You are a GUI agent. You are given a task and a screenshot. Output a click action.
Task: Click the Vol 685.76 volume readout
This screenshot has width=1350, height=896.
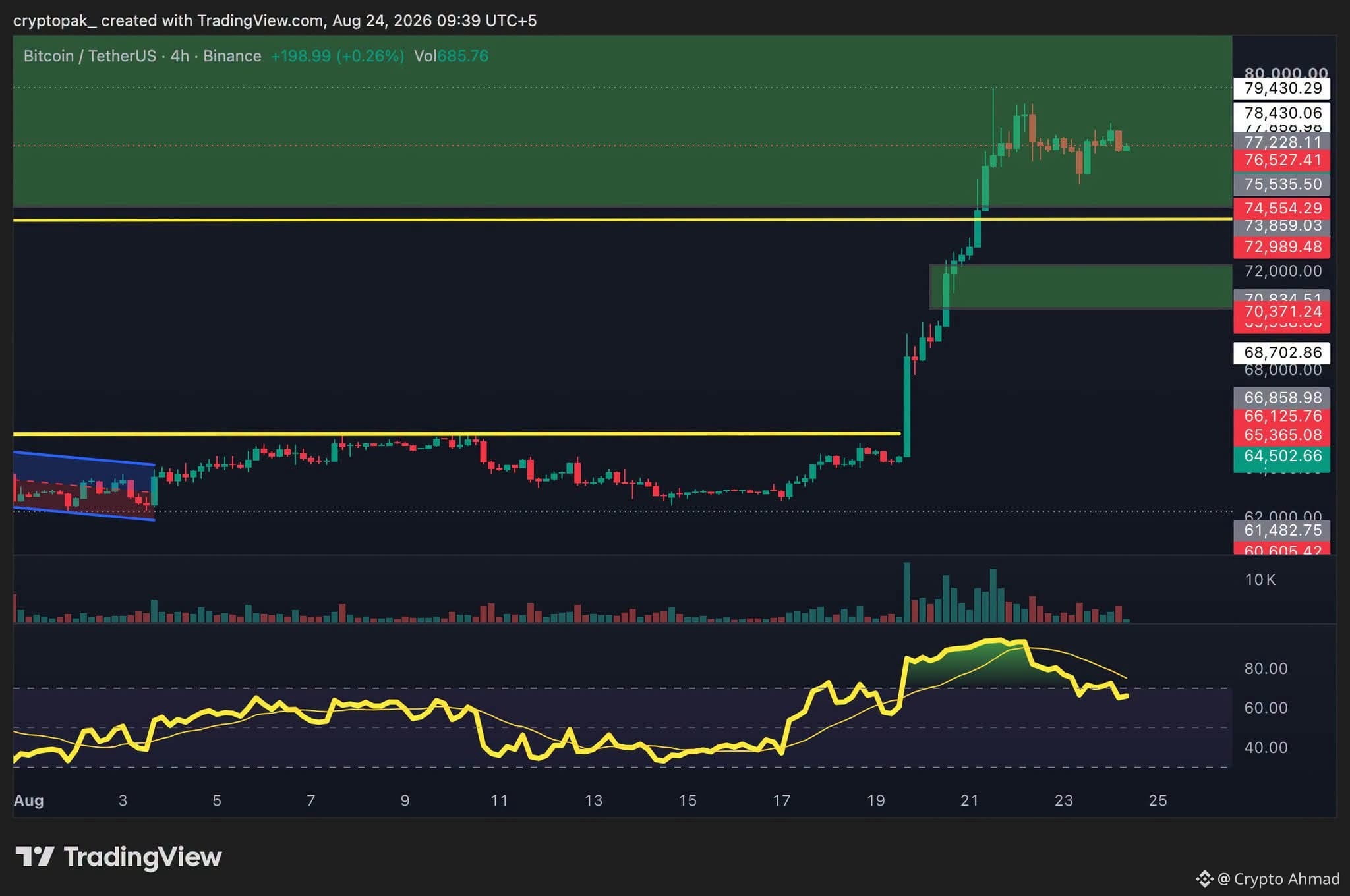452,56
